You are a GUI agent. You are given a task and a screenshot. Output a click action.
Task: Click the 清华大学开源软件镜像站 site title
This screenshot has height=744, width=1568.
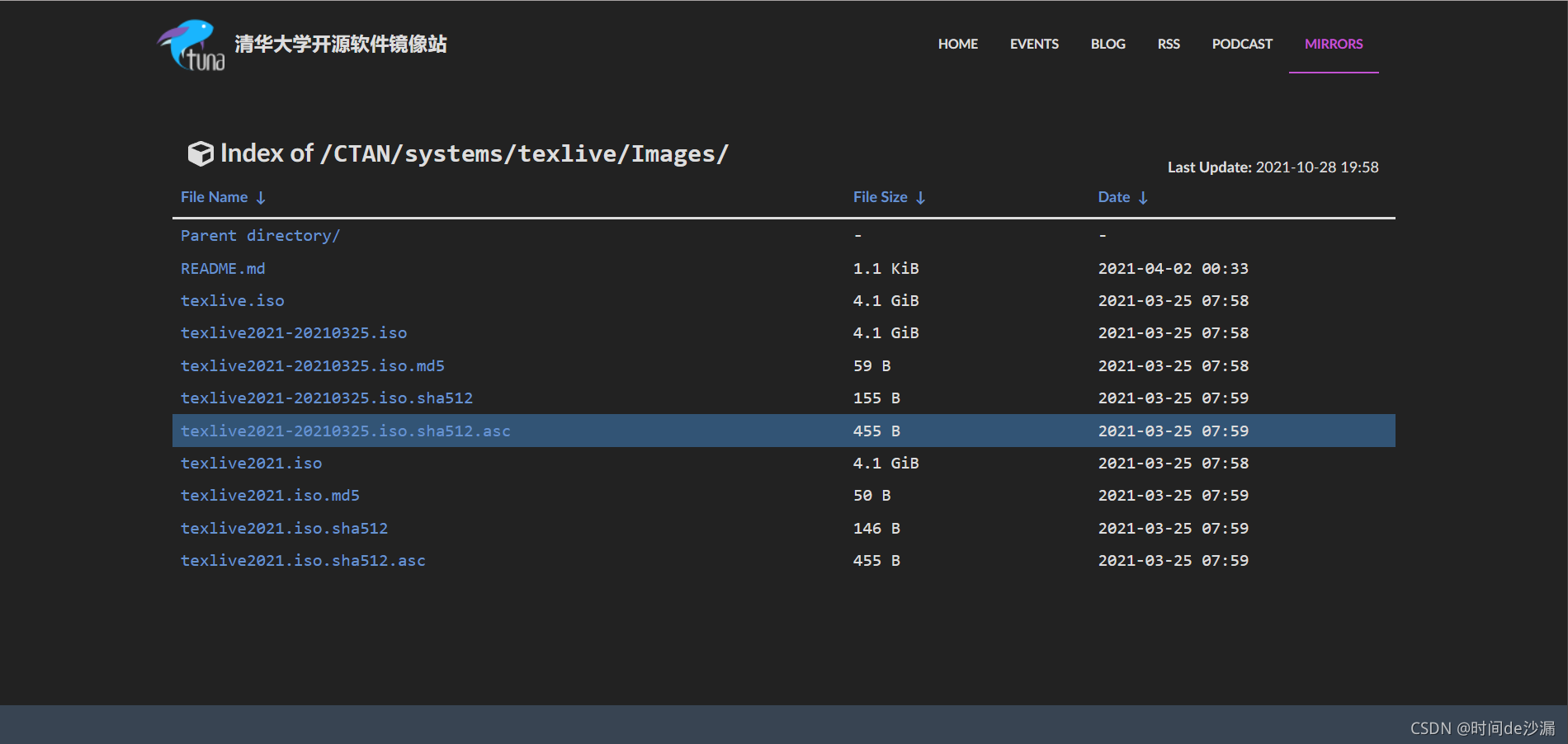click(341, 44)
